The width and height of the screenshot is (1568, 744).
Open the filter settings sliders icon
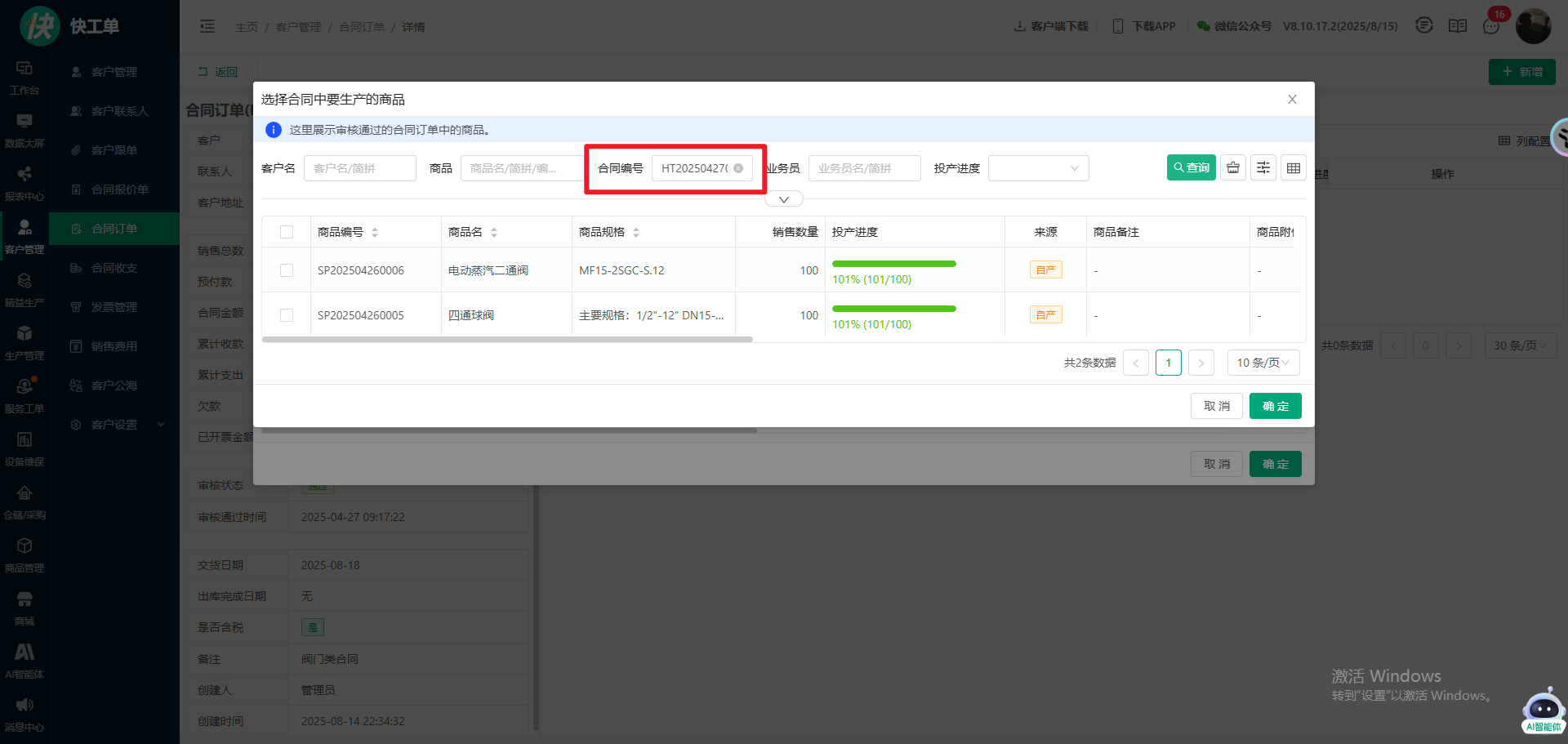[x=1263, y=168]
